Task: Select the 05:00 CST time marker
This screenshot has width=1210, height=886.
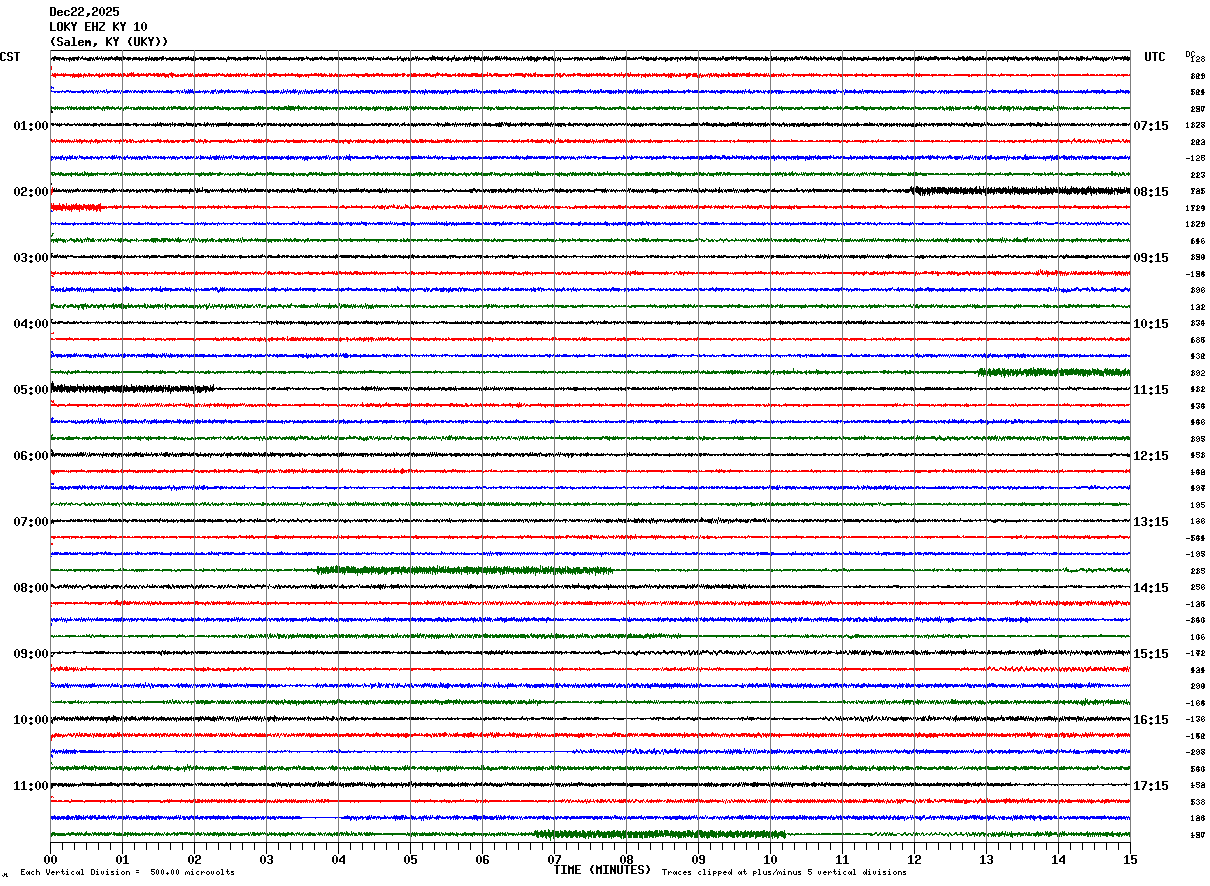Action: [x=31, y=389]
